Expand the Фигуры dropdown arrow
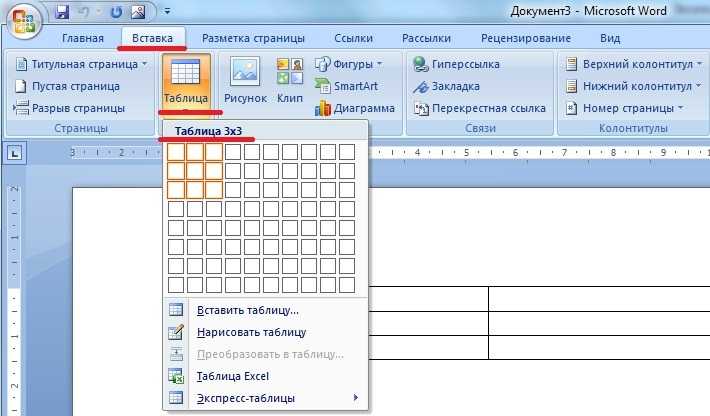This screenshot has width=710, height=416. (379, 64)
